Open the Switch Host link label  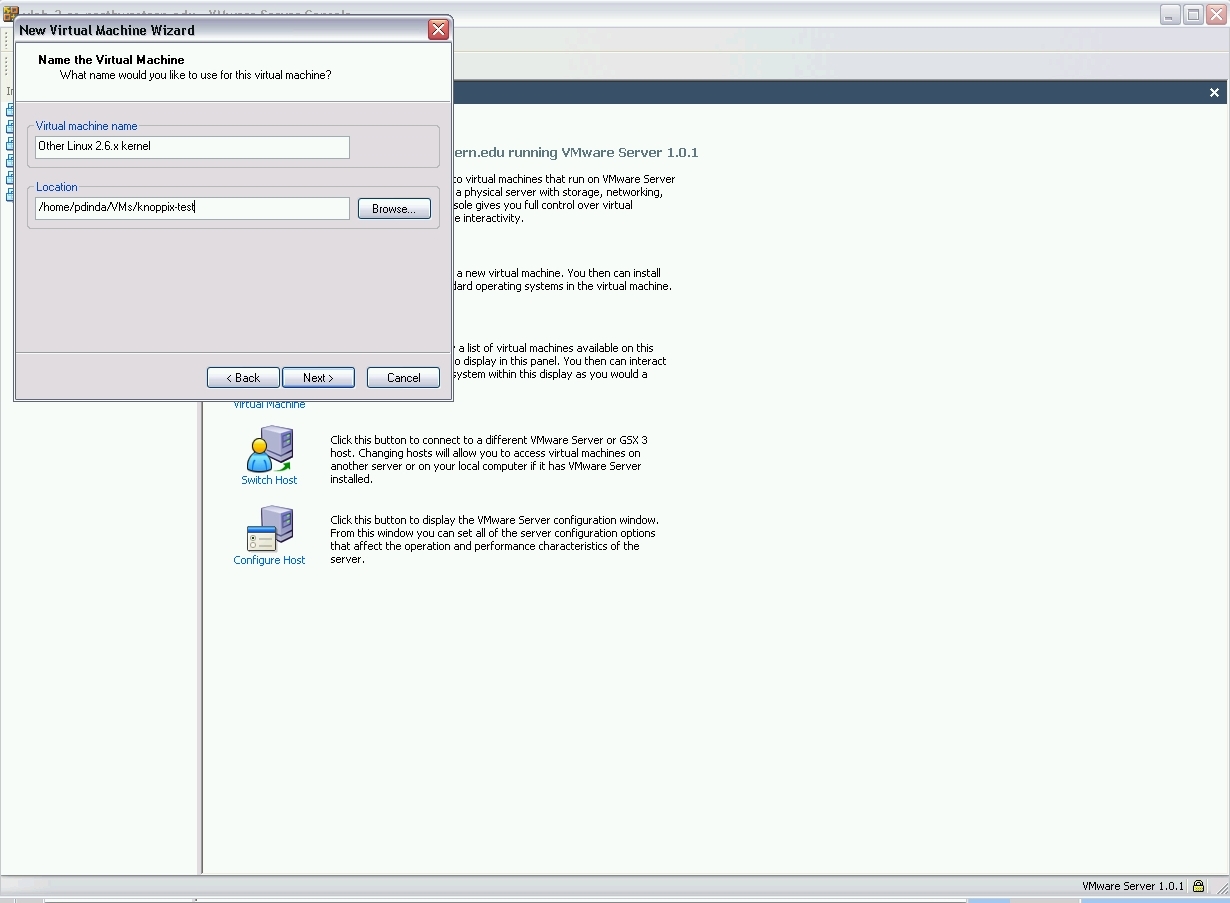269,480
